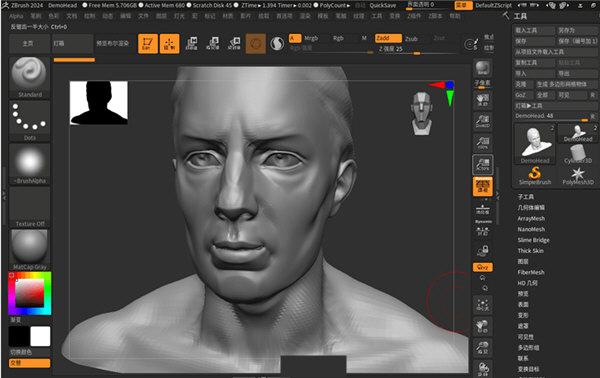The width and height of the screenshot is (600, 378).
Task: Select the PolyMesh3D tool
Action: point(578,176)
